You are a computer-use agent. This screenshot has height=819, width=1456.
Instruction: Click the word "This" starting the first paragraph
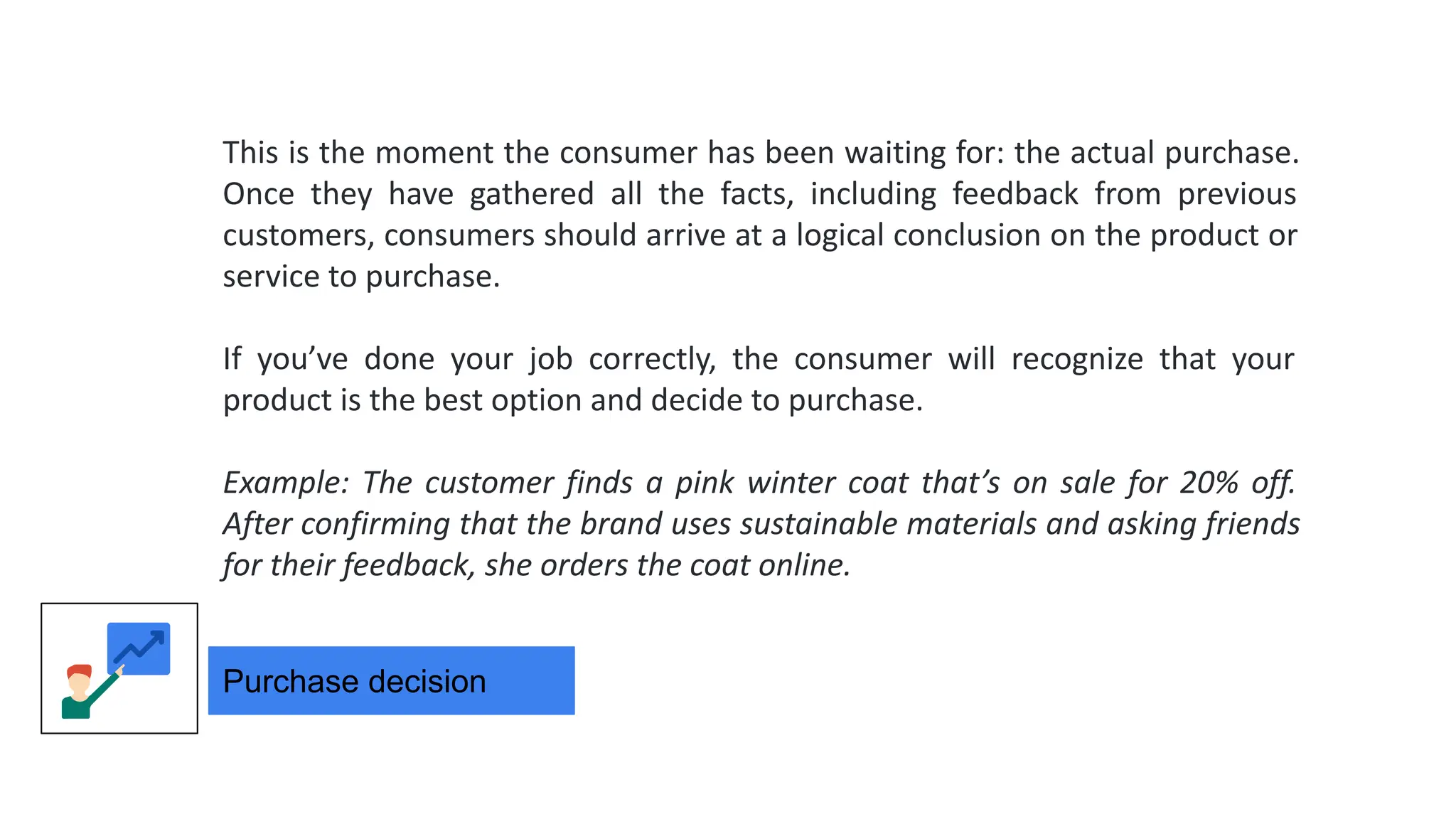click(250, 153)
